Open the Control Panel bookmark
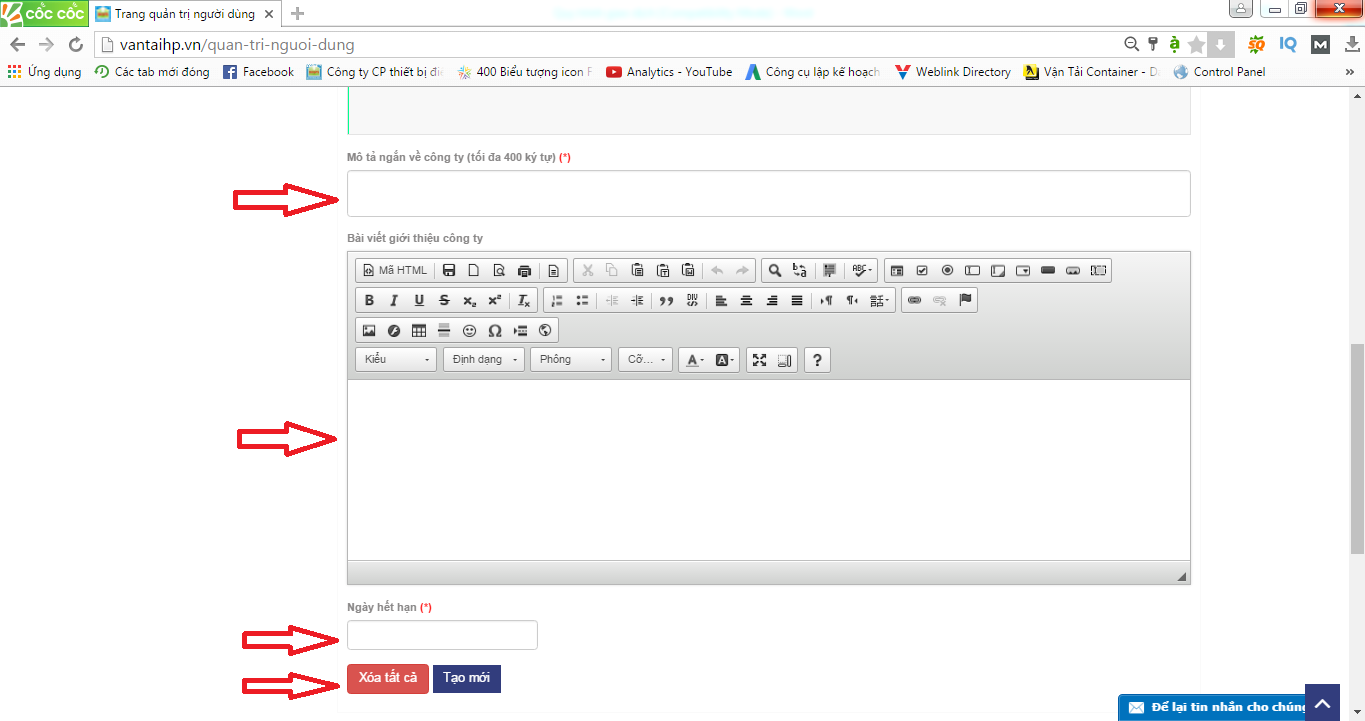The height and width of the screenshot is (721, 1365). 1219,72
